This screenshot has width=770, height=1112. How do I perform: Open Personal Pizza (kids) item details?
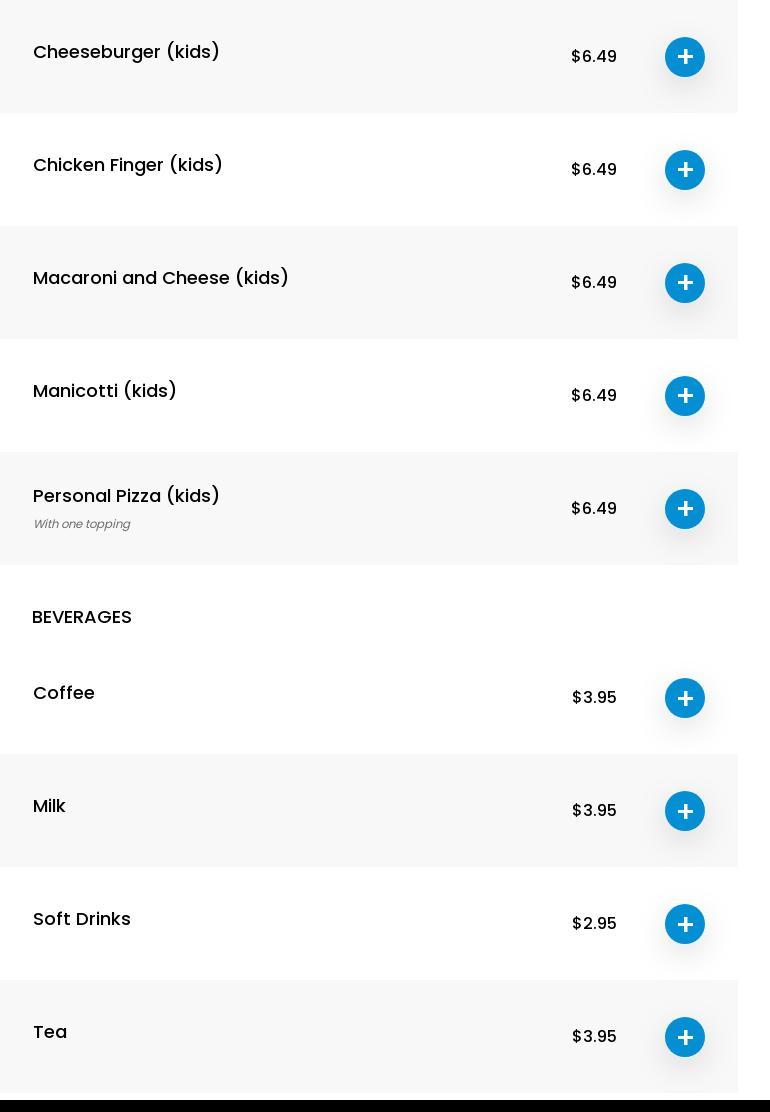pos(126,496)
